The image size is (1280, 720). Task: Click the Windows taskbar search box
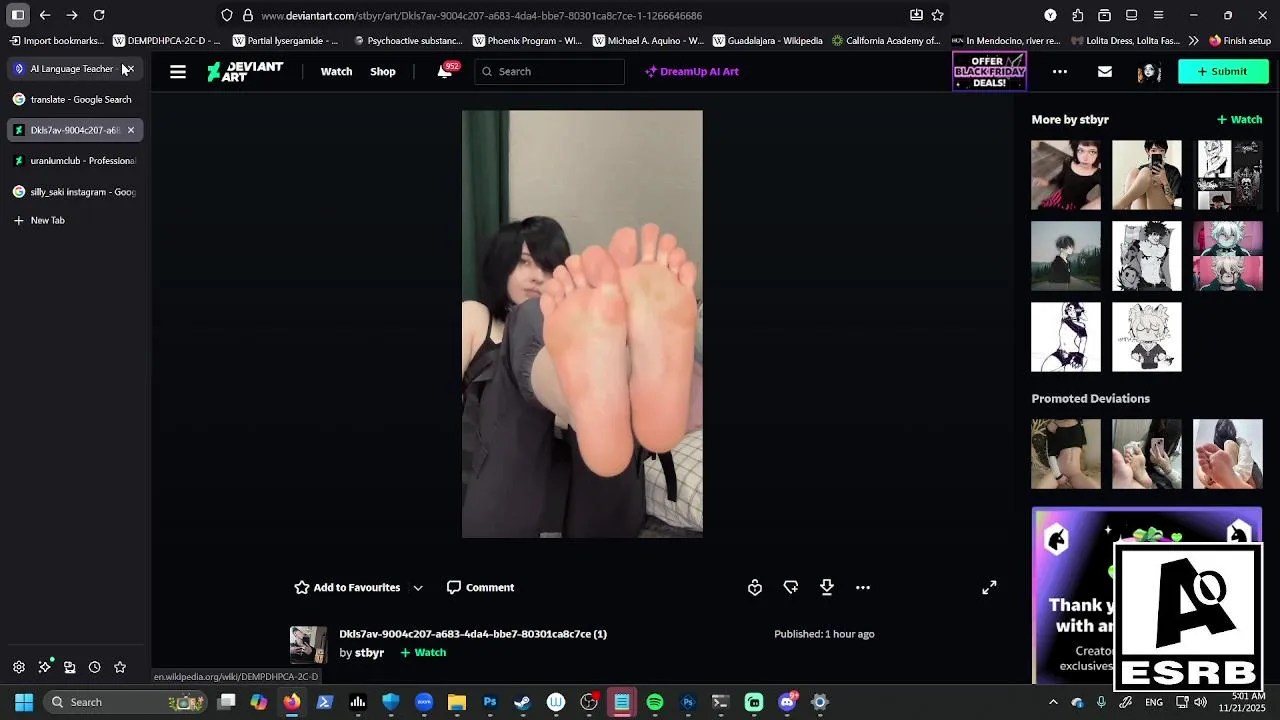point(123,702)
